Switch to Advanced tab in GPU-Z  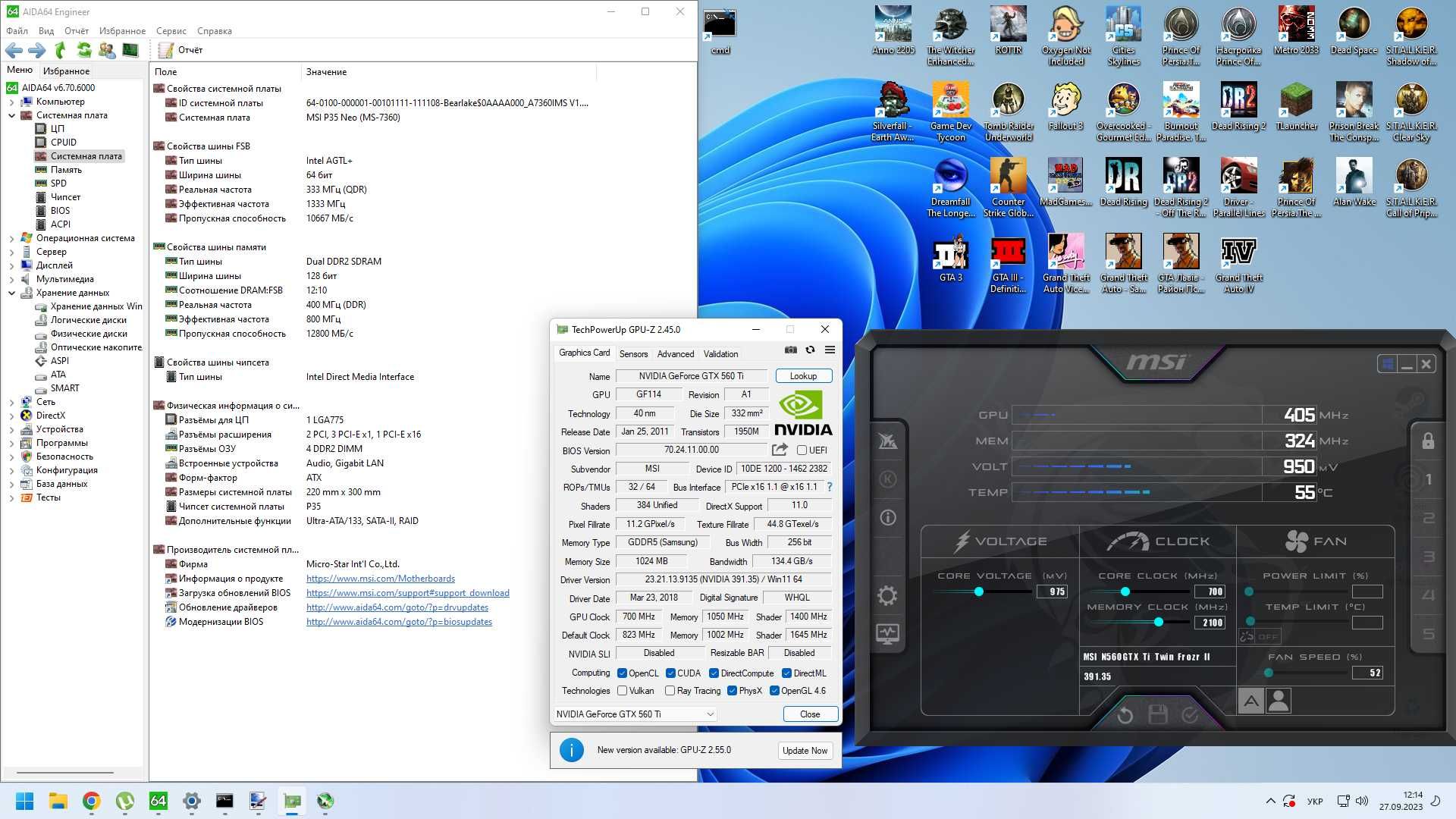pos(676,354)
